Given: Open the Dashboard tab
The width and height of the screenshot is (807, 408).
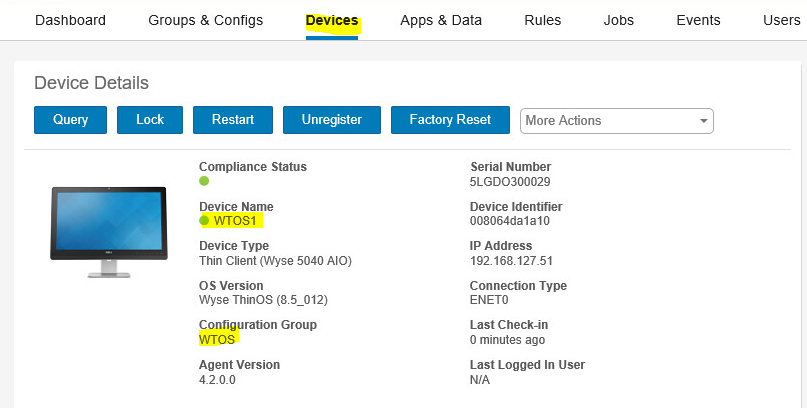Looking at the screenshot, I should 70,20.
